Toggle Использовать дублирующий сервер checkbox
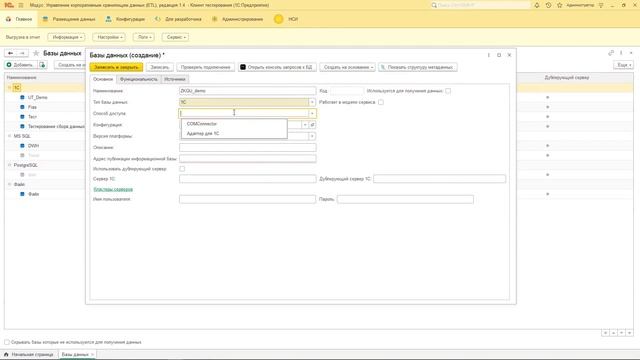Screen dimensions: 640x360 182,169
